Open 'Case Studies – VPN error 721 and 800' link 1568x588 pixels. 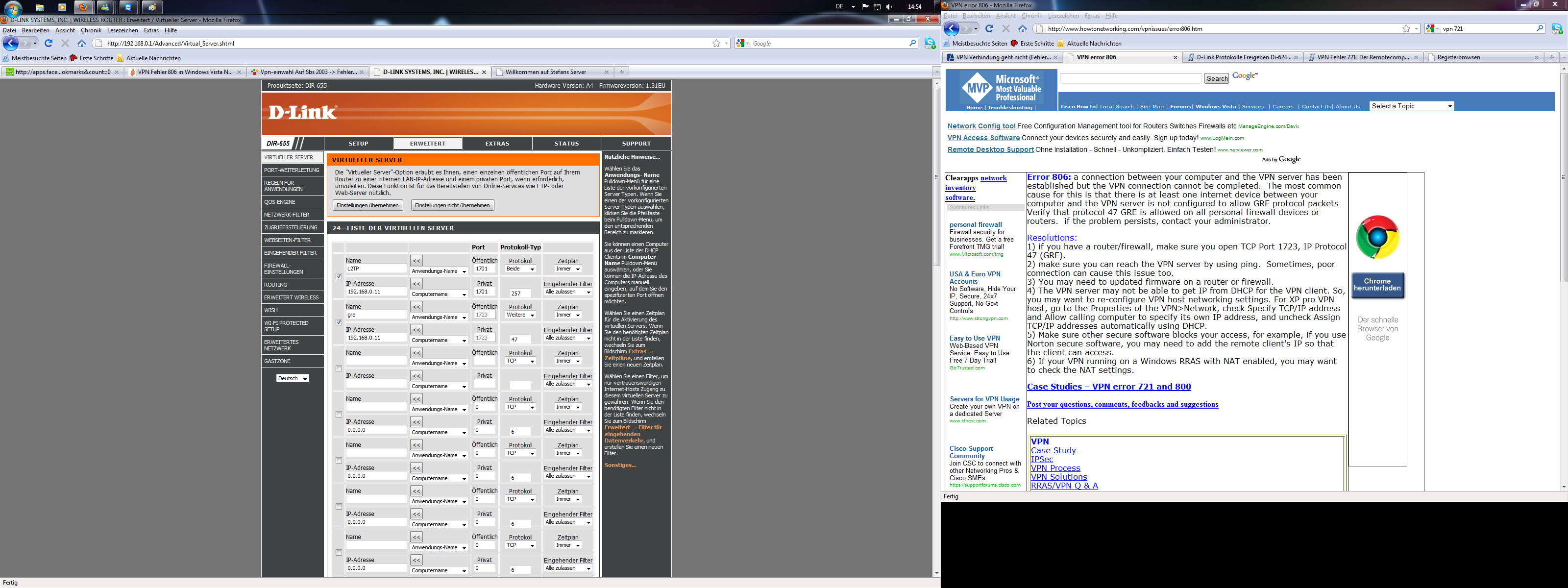[1108, 387]
